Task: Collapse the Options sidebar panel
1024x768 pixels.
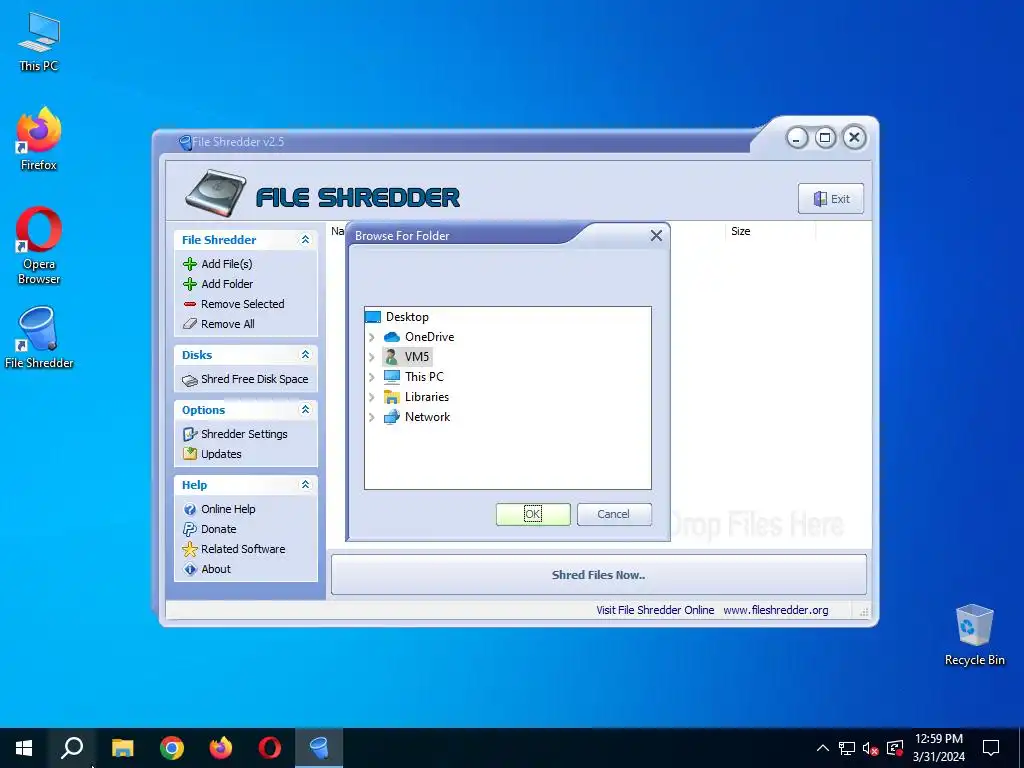Action: point(305,409)
